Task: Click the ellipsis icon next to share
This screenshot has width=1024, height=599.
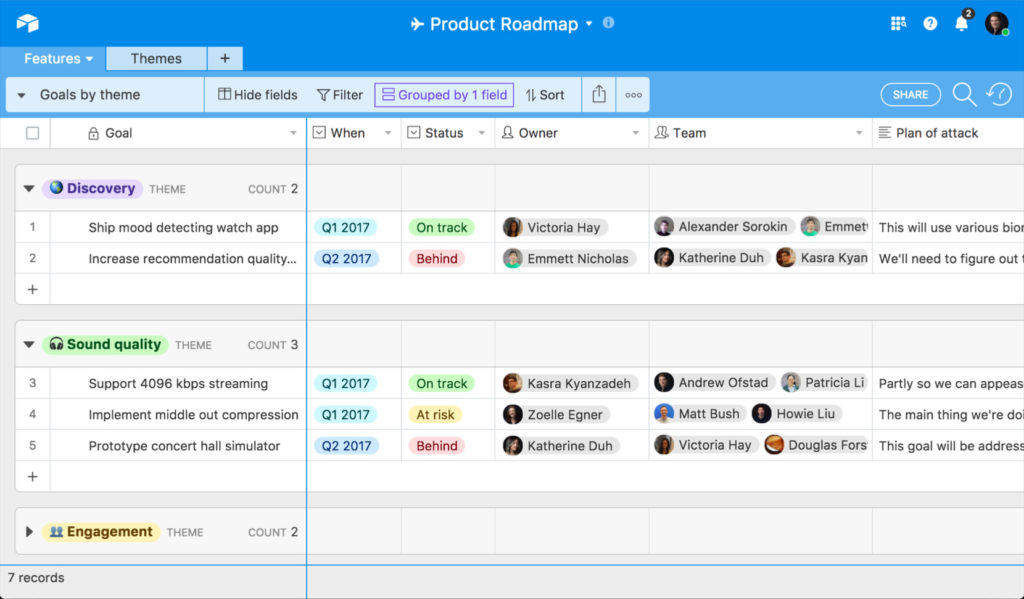Action: click(x=633, y=94)
